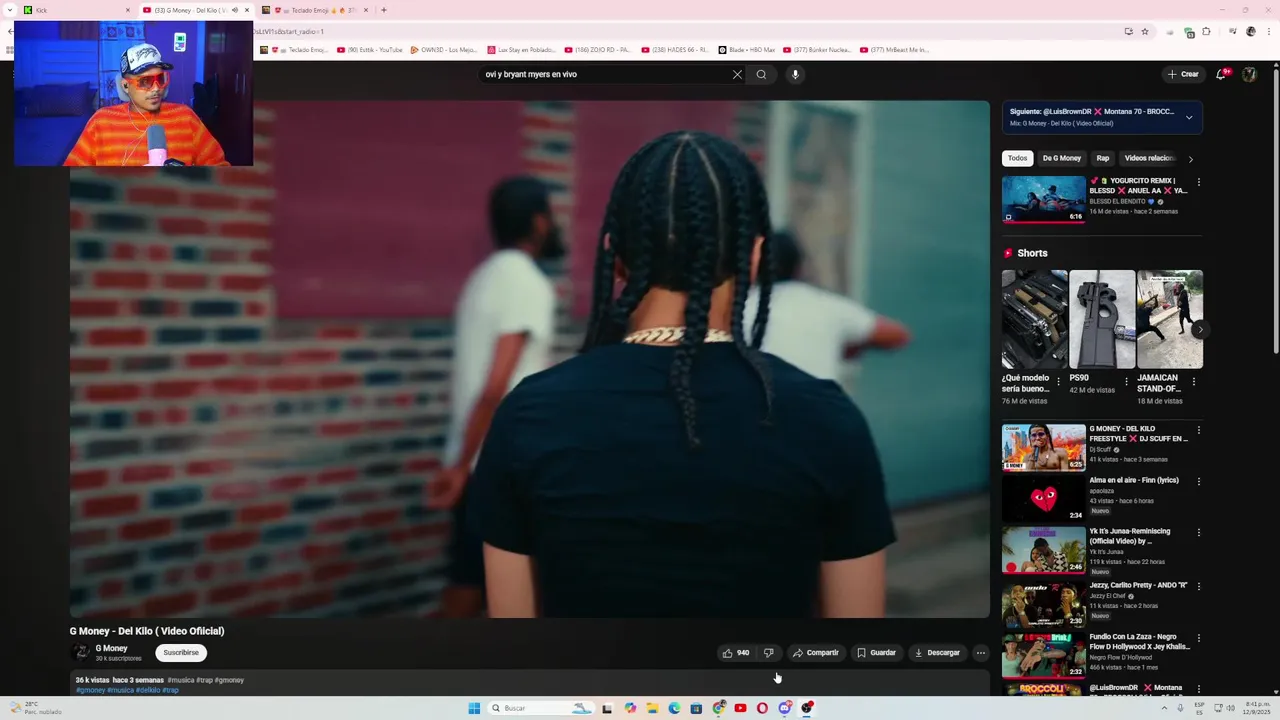Clear the YouTube search box
This screenshot has height=720, width=1280.
(x=737, y=74)
